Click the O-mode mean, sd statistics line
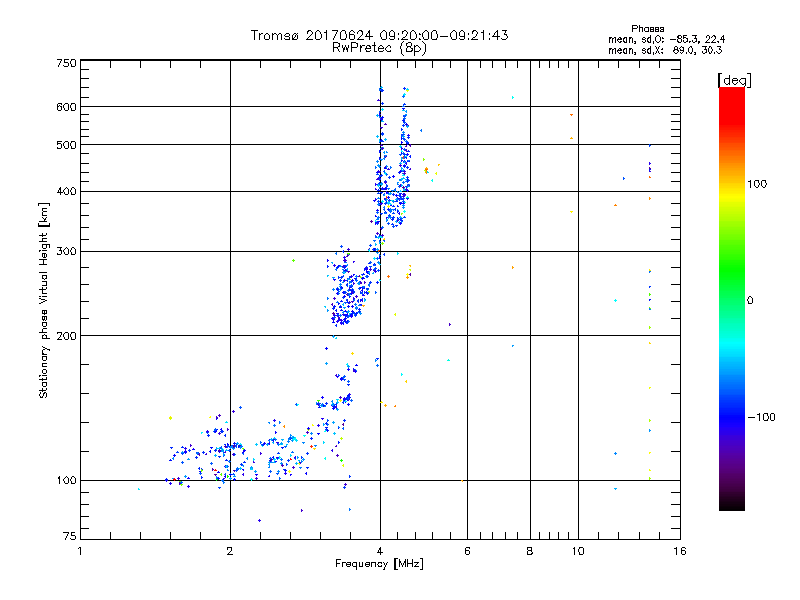Image resolution: width=800 pixels, height=600 pixels. pos(659,39)
